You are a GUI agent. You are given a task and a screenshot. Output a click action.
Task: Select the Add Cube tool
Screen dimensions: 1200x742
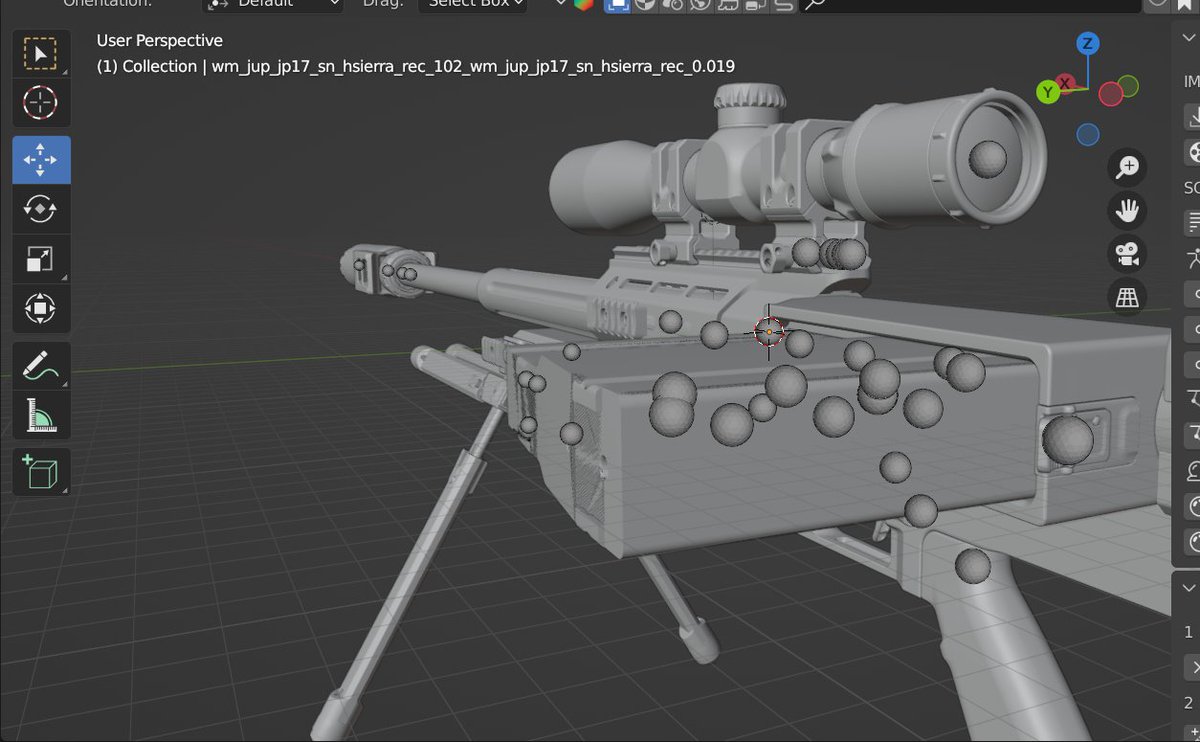pyautogui.click(x=41, y=471)
